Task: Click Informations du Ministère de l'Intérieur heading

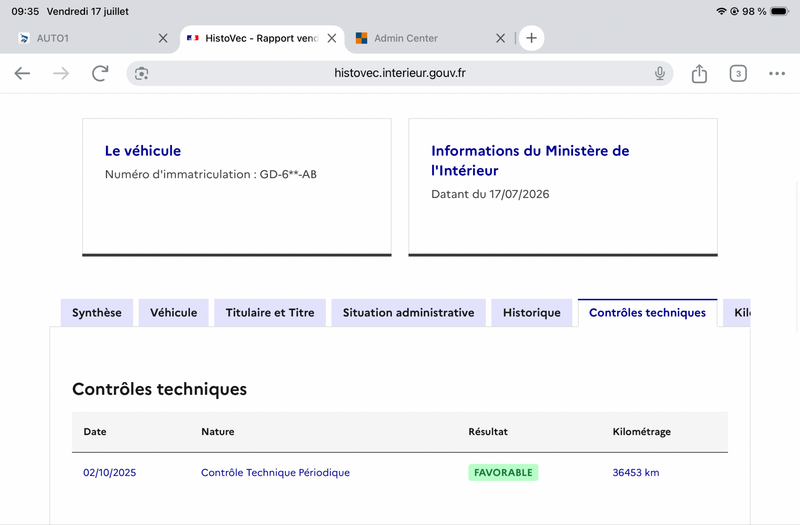Action: pyautogui.click(x=530, y=160)
